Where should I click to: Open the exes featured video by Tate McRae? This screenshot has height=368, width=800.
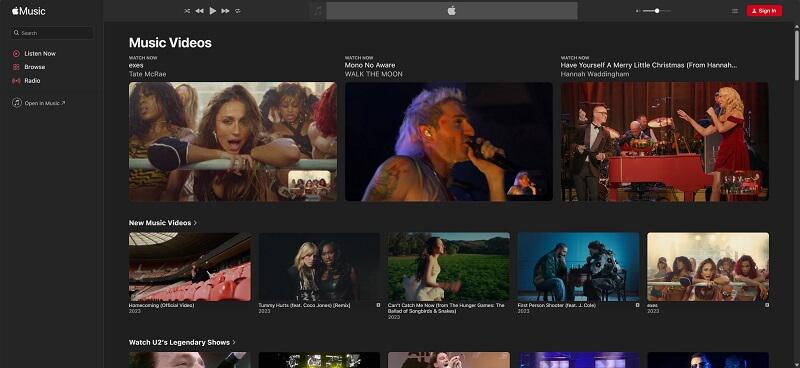[x=233, y=141]
